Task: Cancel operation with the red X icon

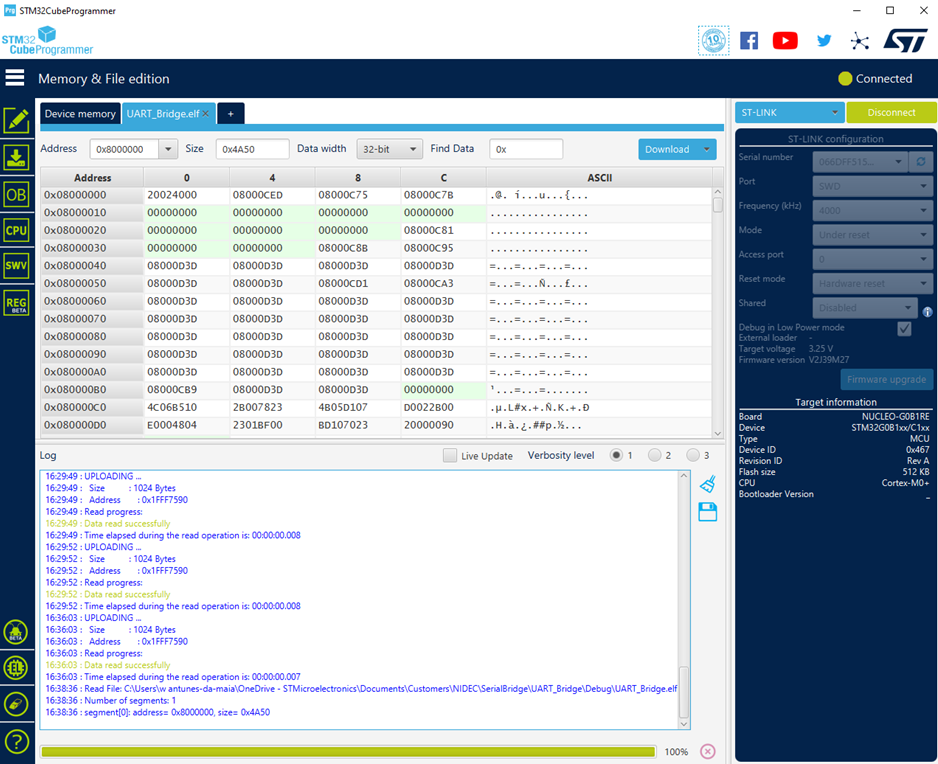Action: coord(707,751)
